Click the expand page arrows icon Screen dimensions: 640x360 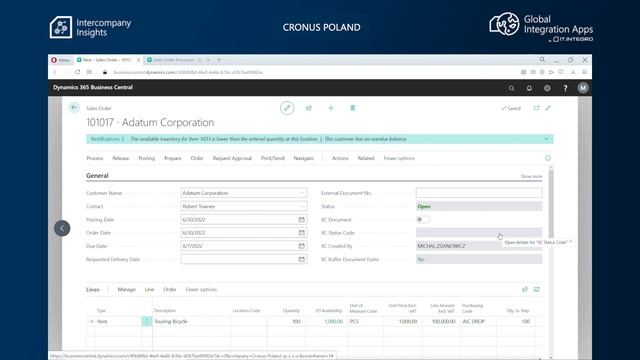(548, 108)
